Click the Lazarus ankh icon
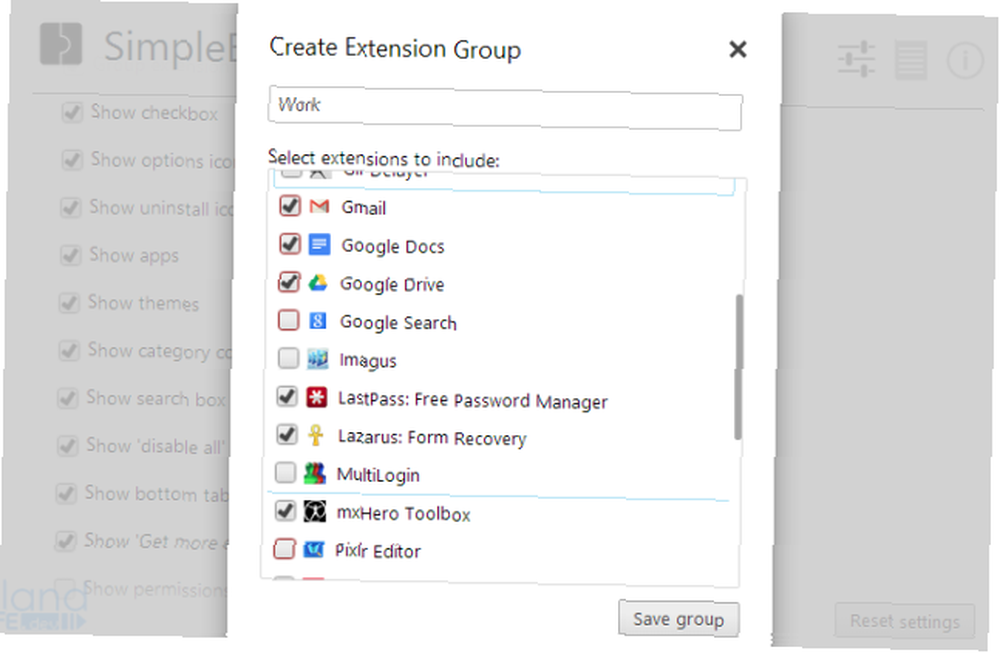 (315, 435)
